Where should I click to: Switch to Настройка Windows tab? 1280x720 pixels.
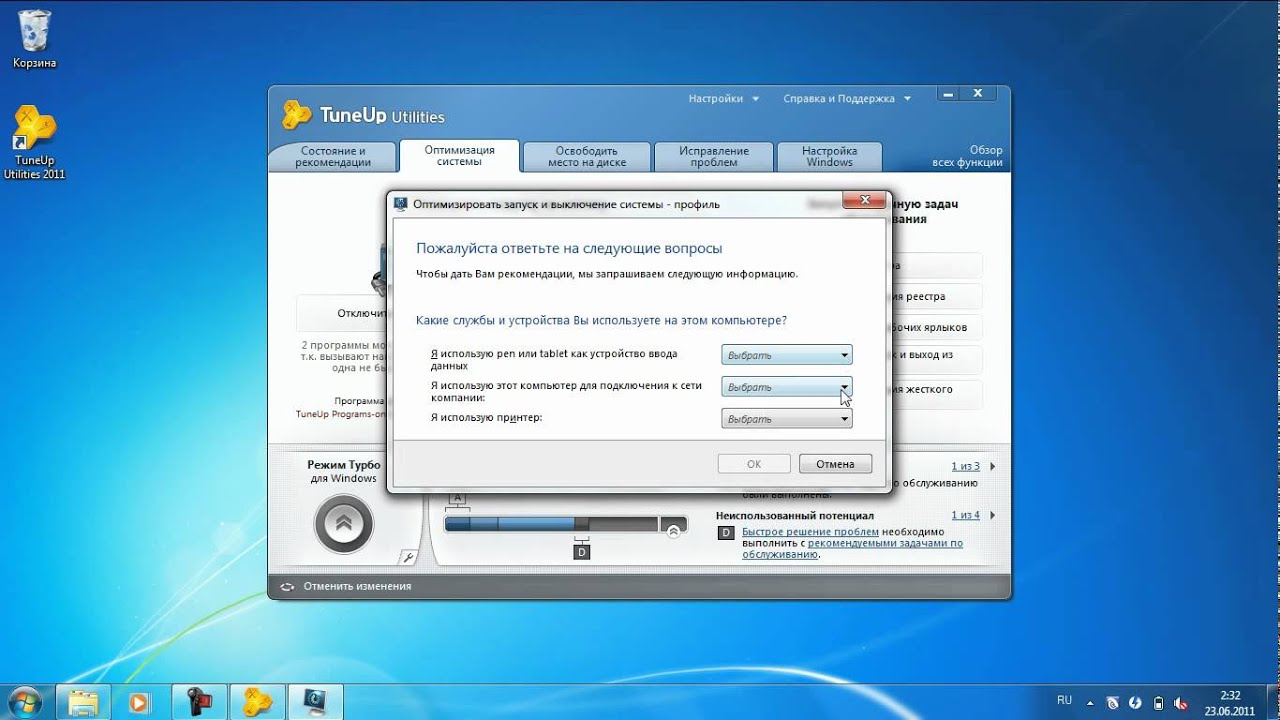(830, 156)
